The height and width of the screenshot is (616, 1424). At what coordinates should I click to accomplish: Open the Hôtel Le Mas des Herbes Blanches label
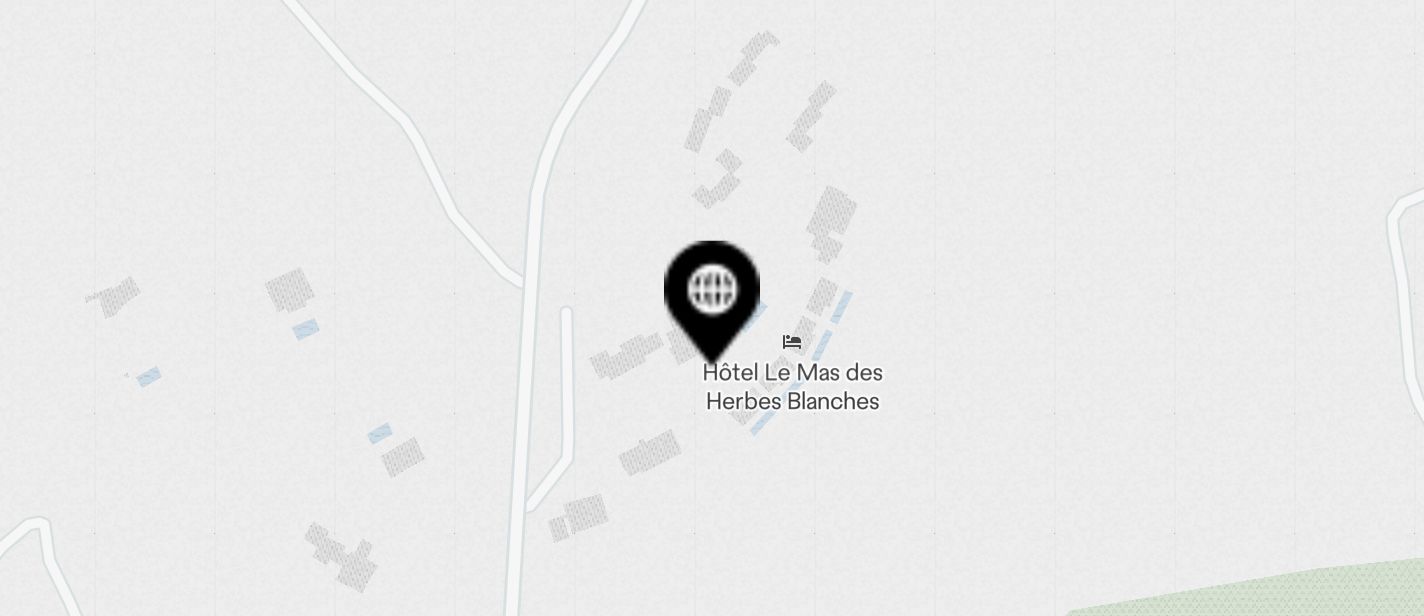(x=792, y=387)
